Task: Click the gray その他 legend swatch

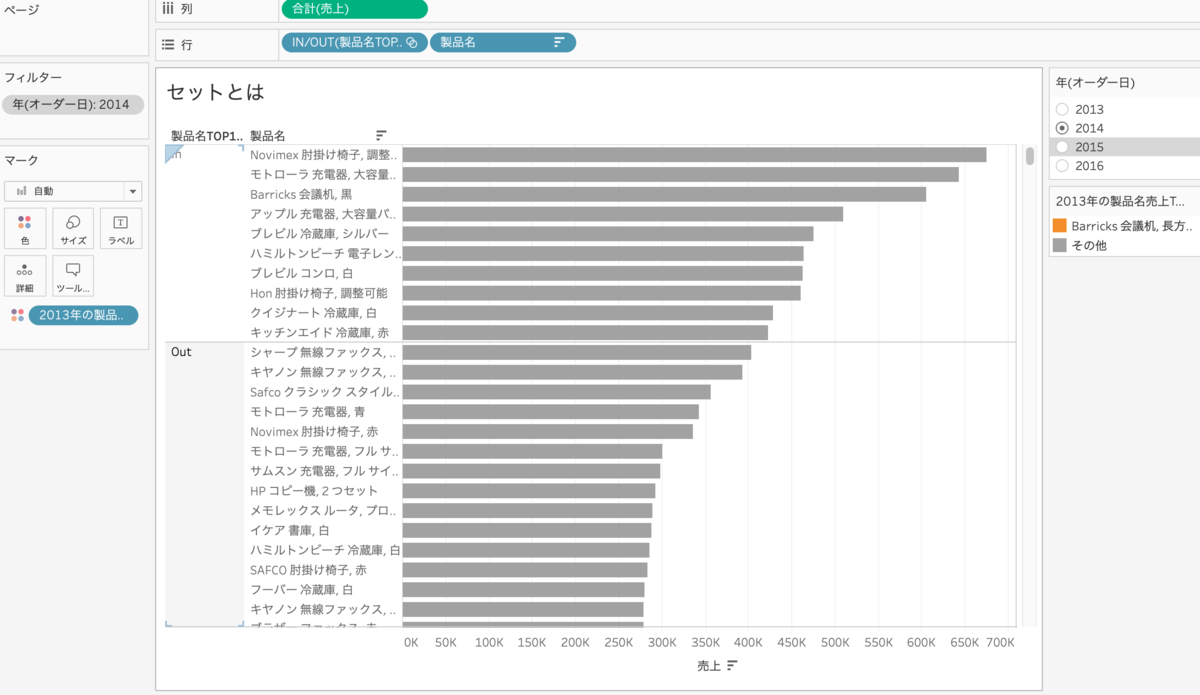Action: tap(1060, 245)
